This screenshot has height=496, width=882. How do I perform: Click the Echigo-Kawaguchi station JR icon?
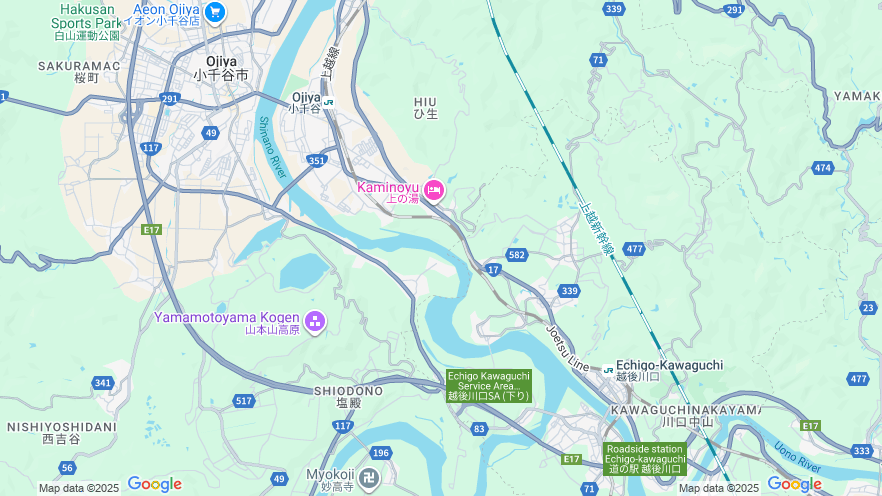pos(608,370)
